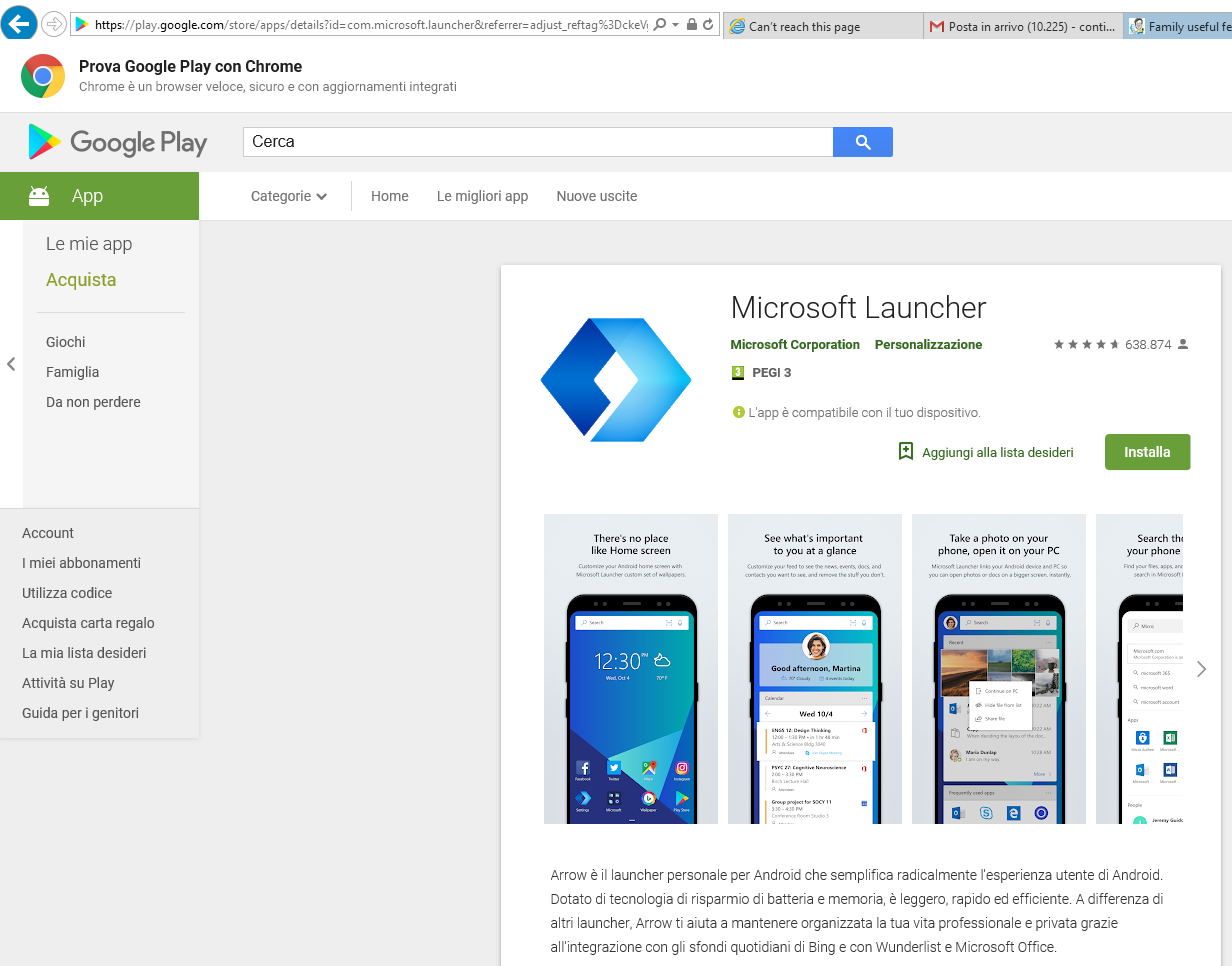The height and width of the screenshot is (966, 1232).
Task: Click the Cerca search input field
Action: [x=538, y=142]
